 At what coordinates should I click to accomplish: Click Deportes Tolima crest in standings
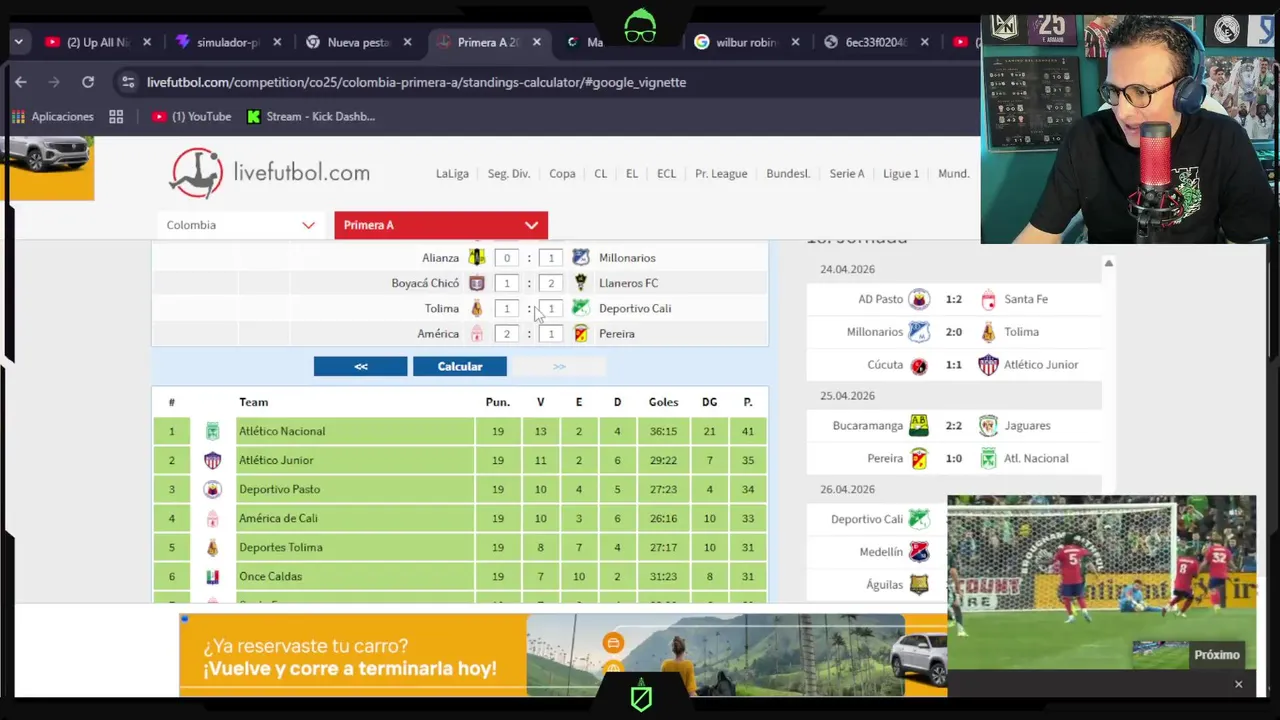212,547
